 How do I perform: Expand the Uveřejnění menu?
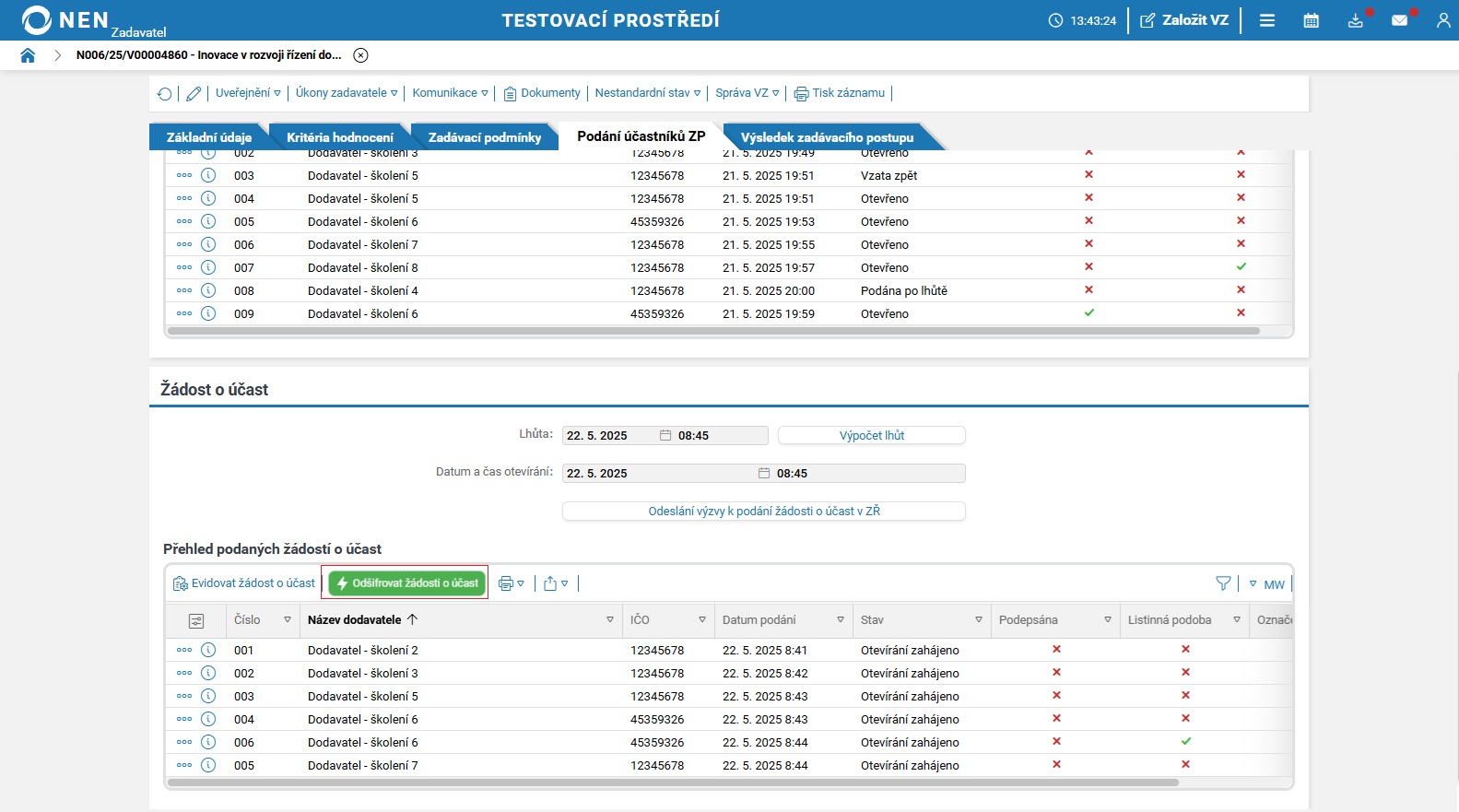tap(248, 93)
